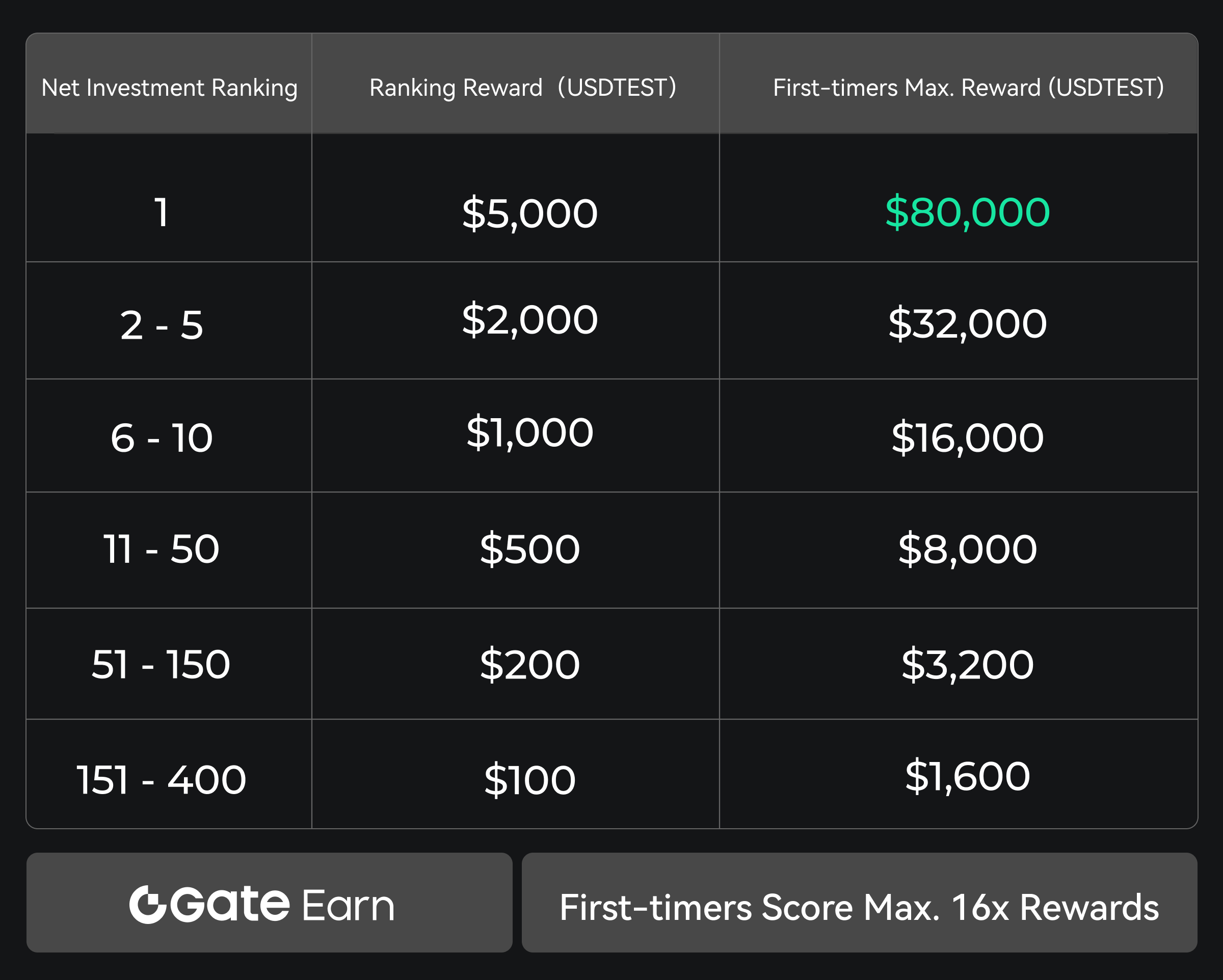
Task: Select the rank 51 - 150 cell
Action: point(162,664)
